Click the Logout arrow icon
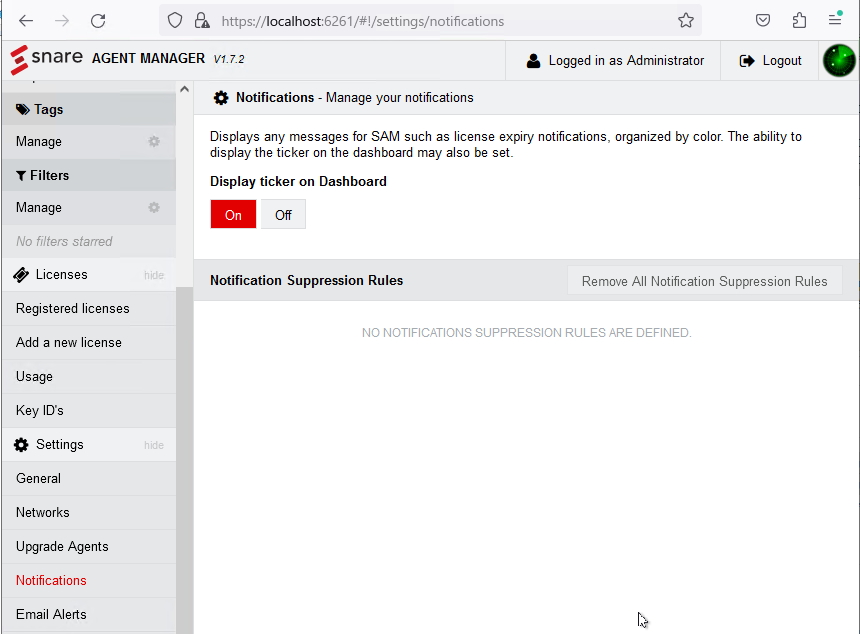Image resolution: width=860 pixels, height=634 pixels. click(747, 61)
